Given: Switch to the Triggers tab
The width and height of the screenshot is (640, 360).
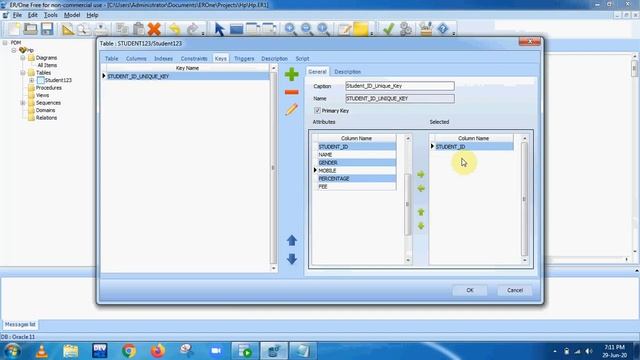Looking at the screenshot, I should 244,59.
